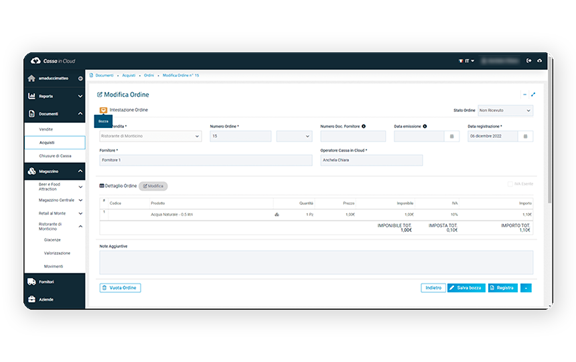Click the Fornitori truck icon
This screenshot has width=576, height=362.
click(32, 282)
